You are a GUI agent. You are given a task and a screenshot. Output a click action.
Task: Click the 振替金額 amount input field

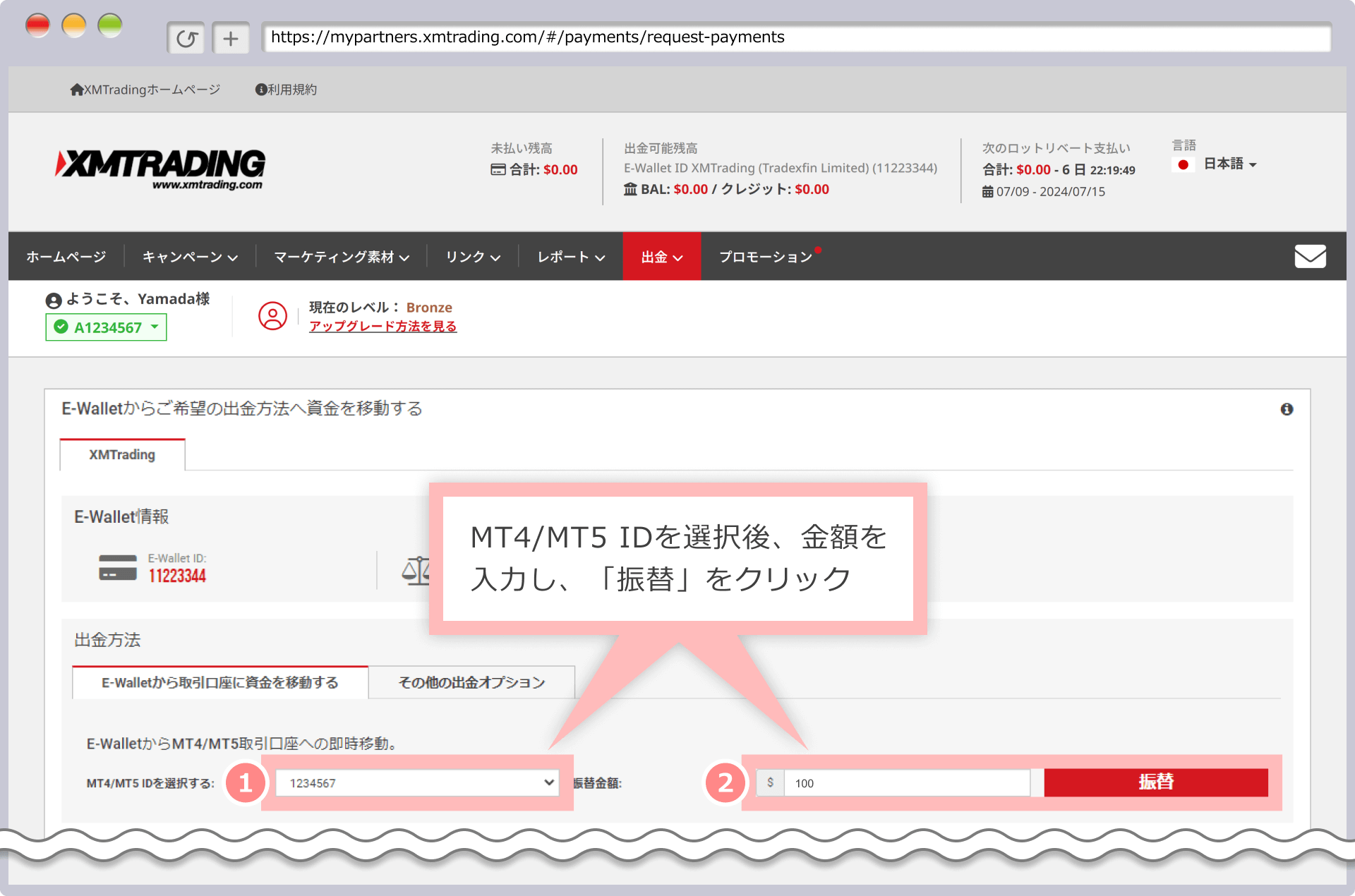tap(907, 783)
